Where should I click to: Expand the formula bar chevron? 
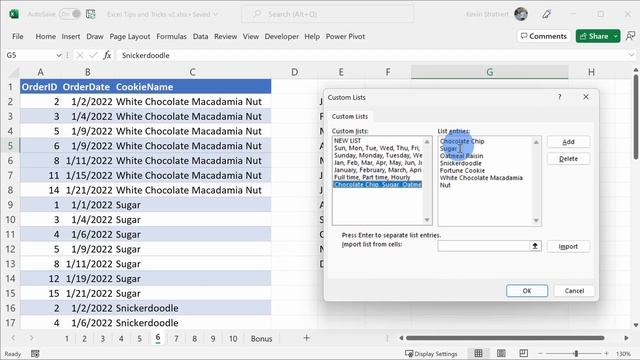pos(631,55)
